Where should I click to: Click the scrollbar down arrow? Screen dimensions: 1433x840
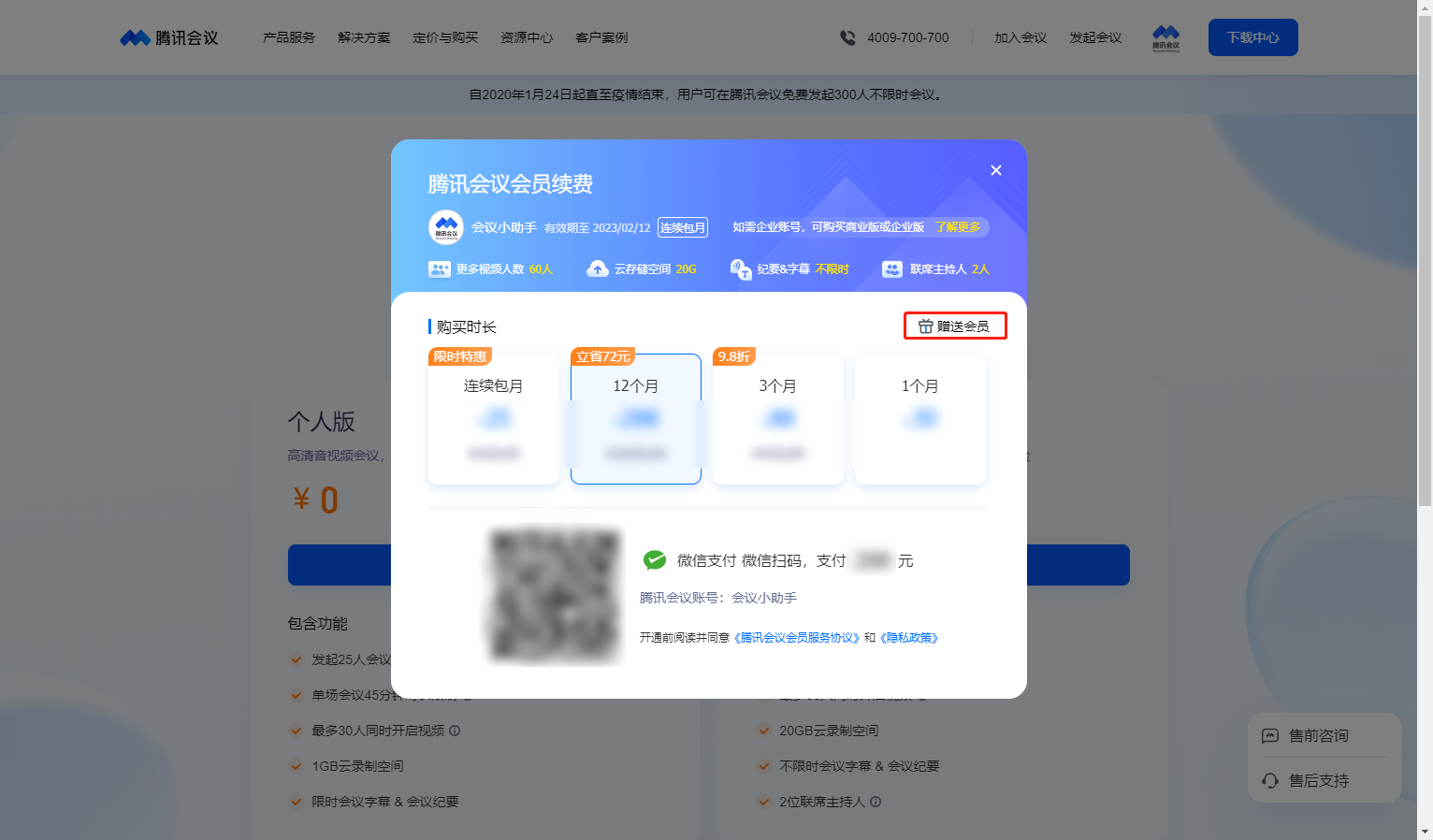1425,832
